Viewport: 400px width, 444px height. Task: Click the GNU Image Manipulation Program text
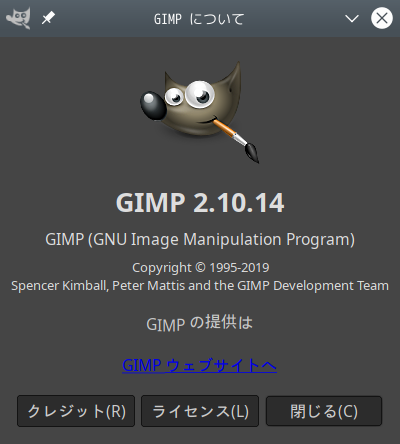click(200, 240)
